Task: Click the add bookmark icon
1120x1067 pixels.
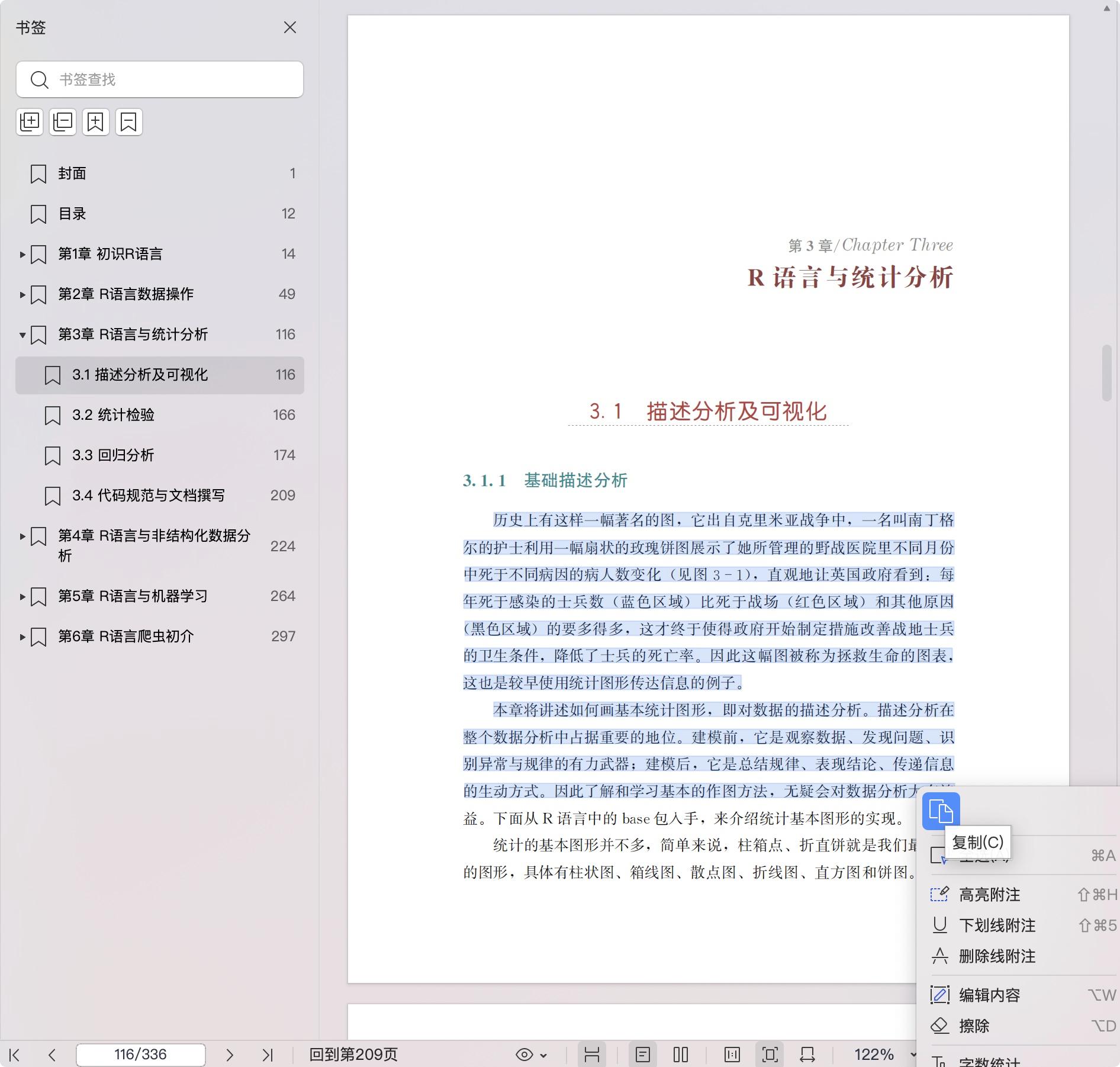Action: pos(96,122)
